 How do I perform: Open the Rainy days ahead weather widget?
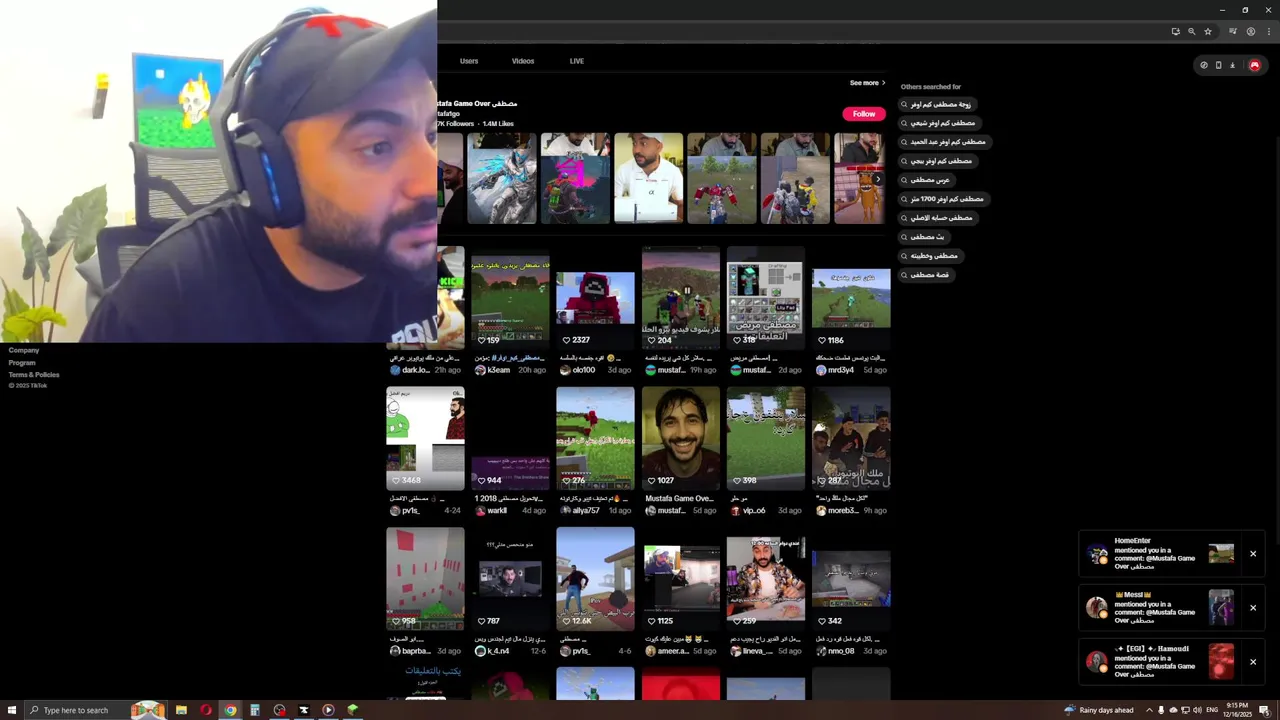1099,710
